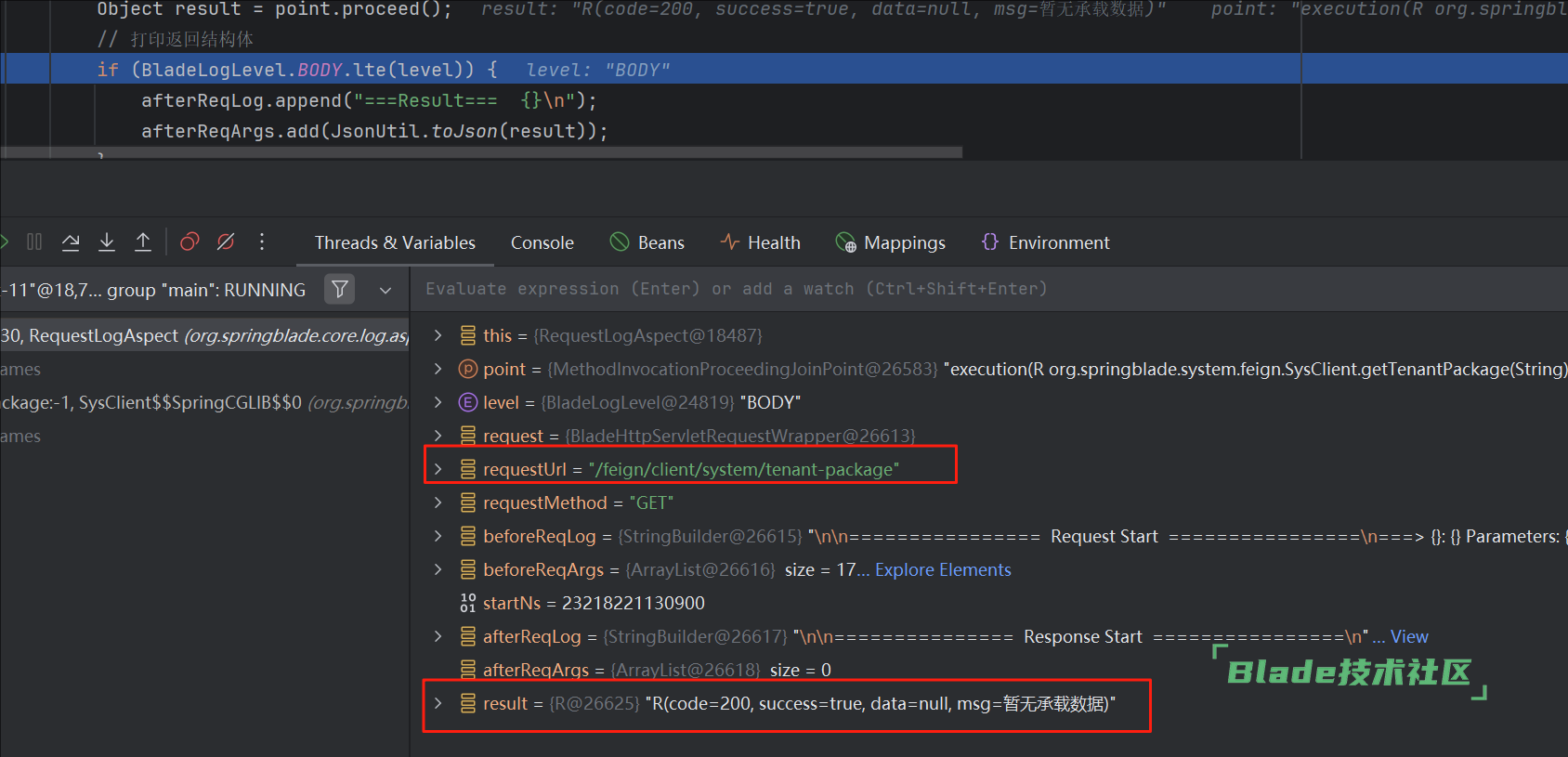Open the debugger more options menu
Image resolution: width=1568 pixels, height=757 pixels.
[x=262, y=242]
